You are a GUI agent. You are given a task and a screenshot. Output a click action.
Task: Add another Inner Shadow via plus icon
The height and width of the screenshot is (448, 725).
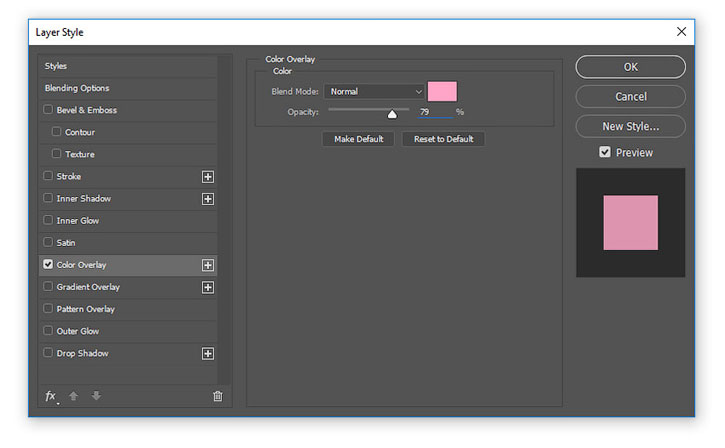click(208, 199)
